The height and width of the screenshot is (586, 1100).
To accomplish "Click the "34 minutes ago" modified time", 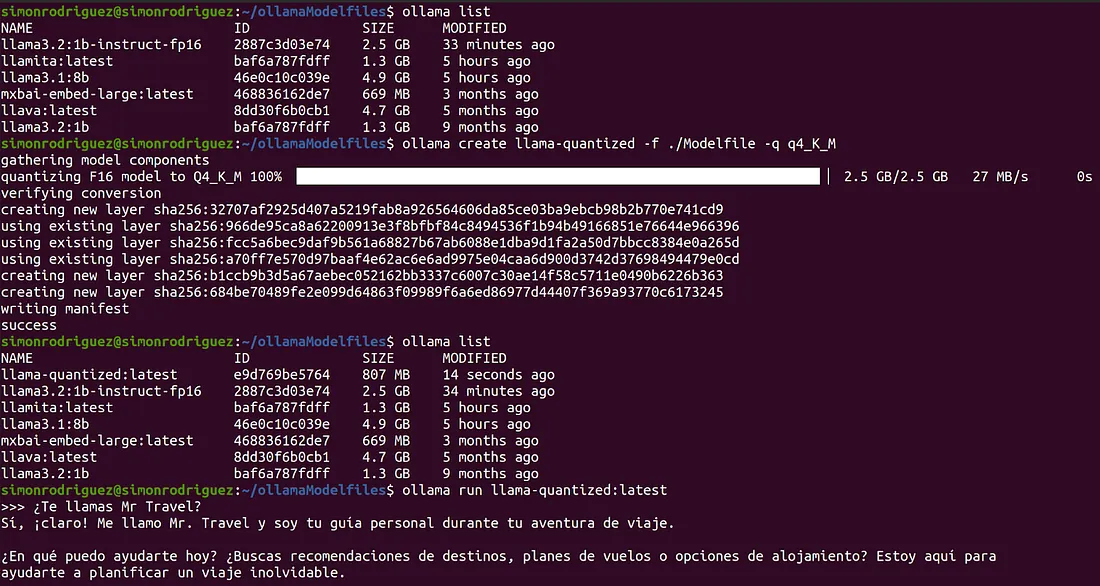I will [498, 391].
